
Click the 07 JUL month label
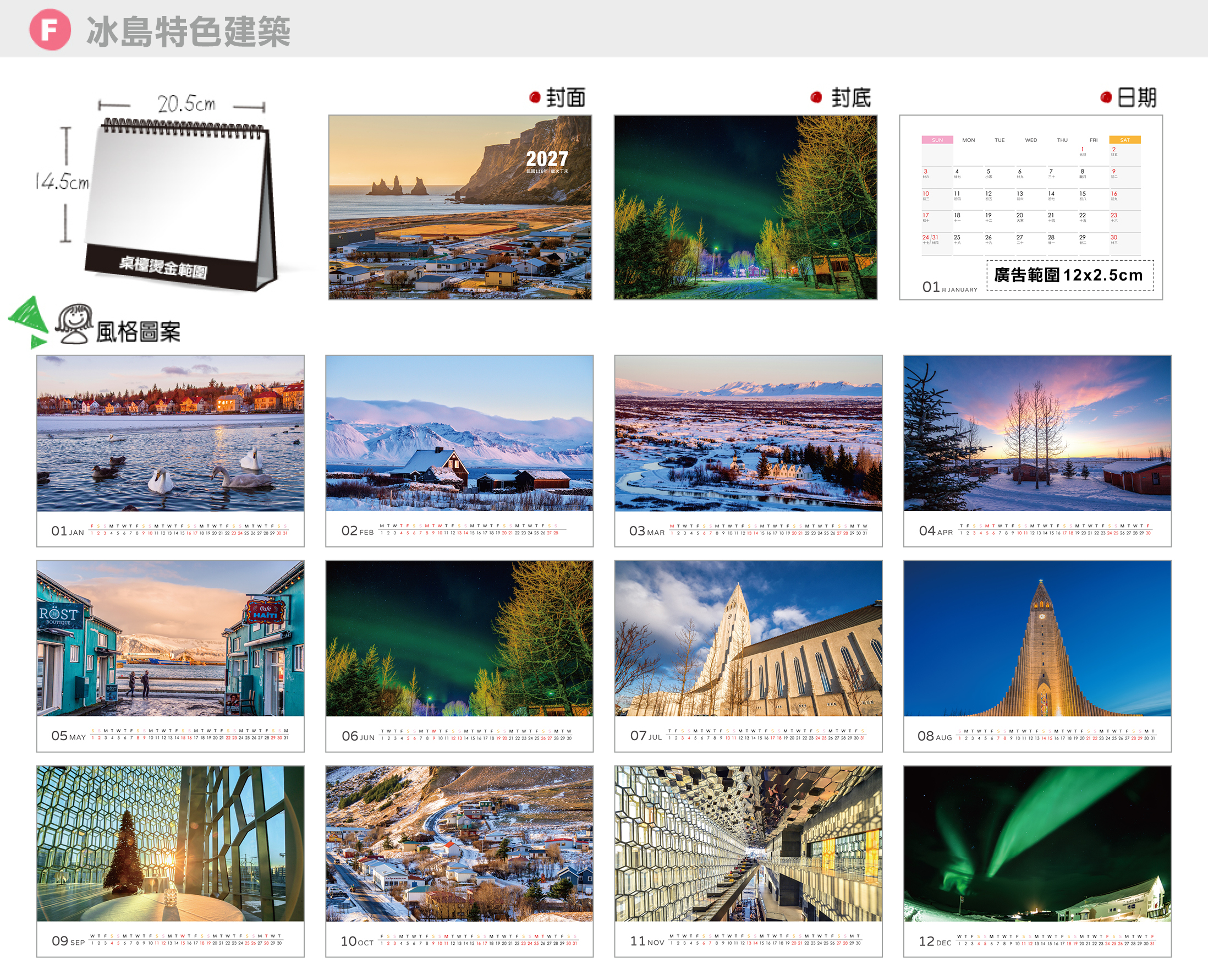click(x=646, y=736)
